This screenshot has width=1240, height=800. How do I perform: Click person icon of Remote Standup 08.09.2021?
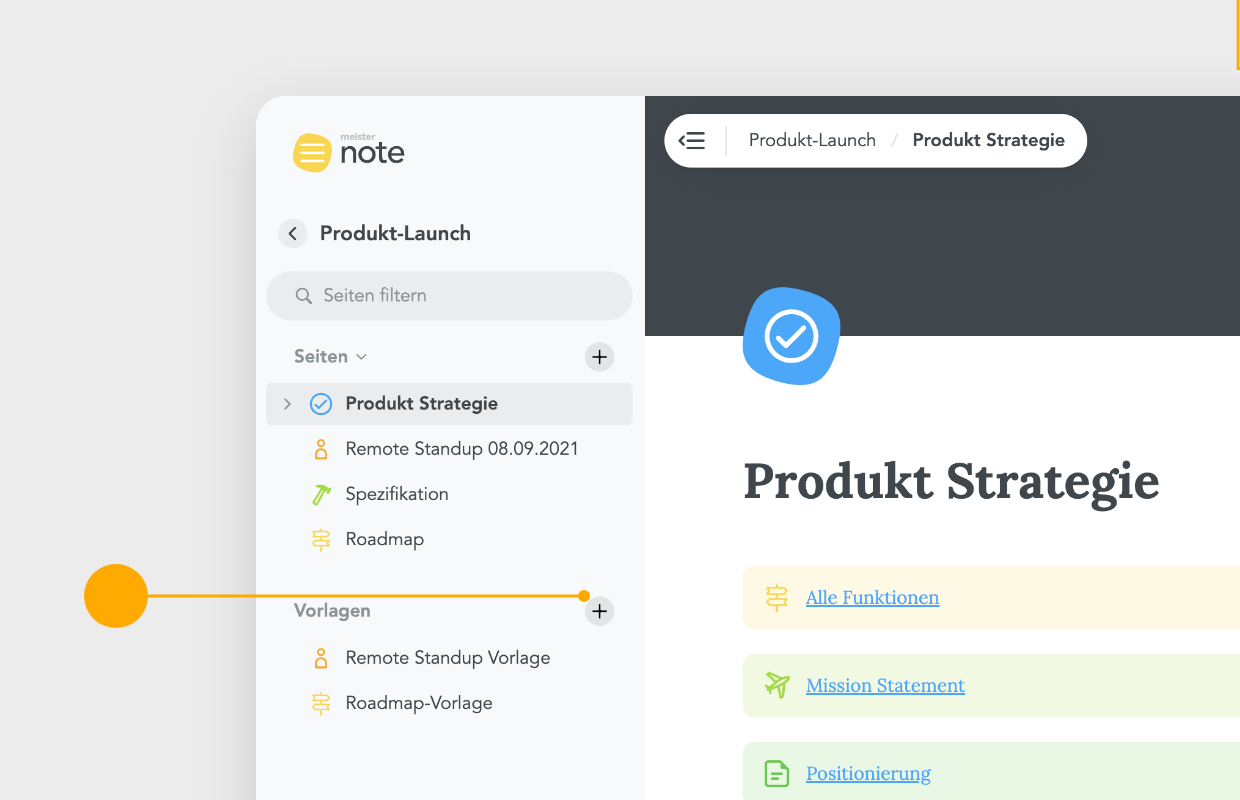click(321, 449)
